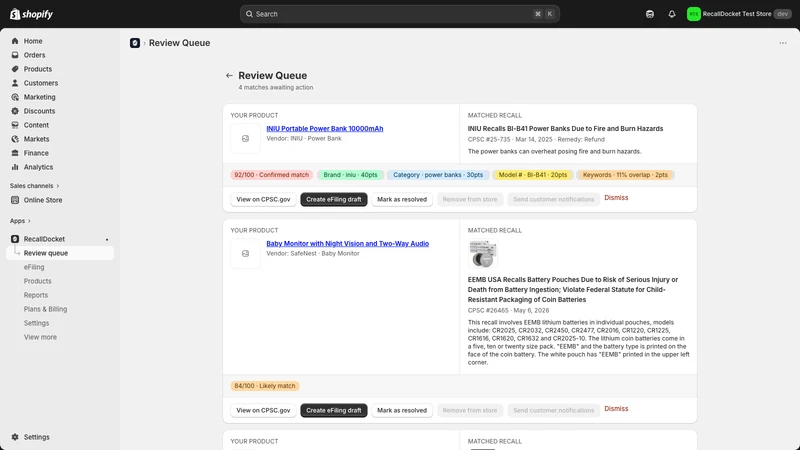Click the Finance bank icon
The height and width of the screenshot is (450, 800).
15,153
